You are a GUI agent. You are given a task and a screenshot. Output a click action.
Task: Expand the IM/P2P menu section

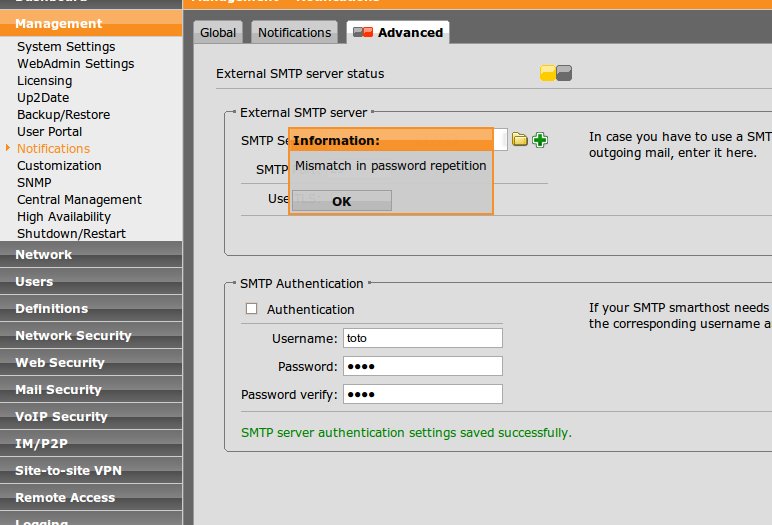pos(91,444)
